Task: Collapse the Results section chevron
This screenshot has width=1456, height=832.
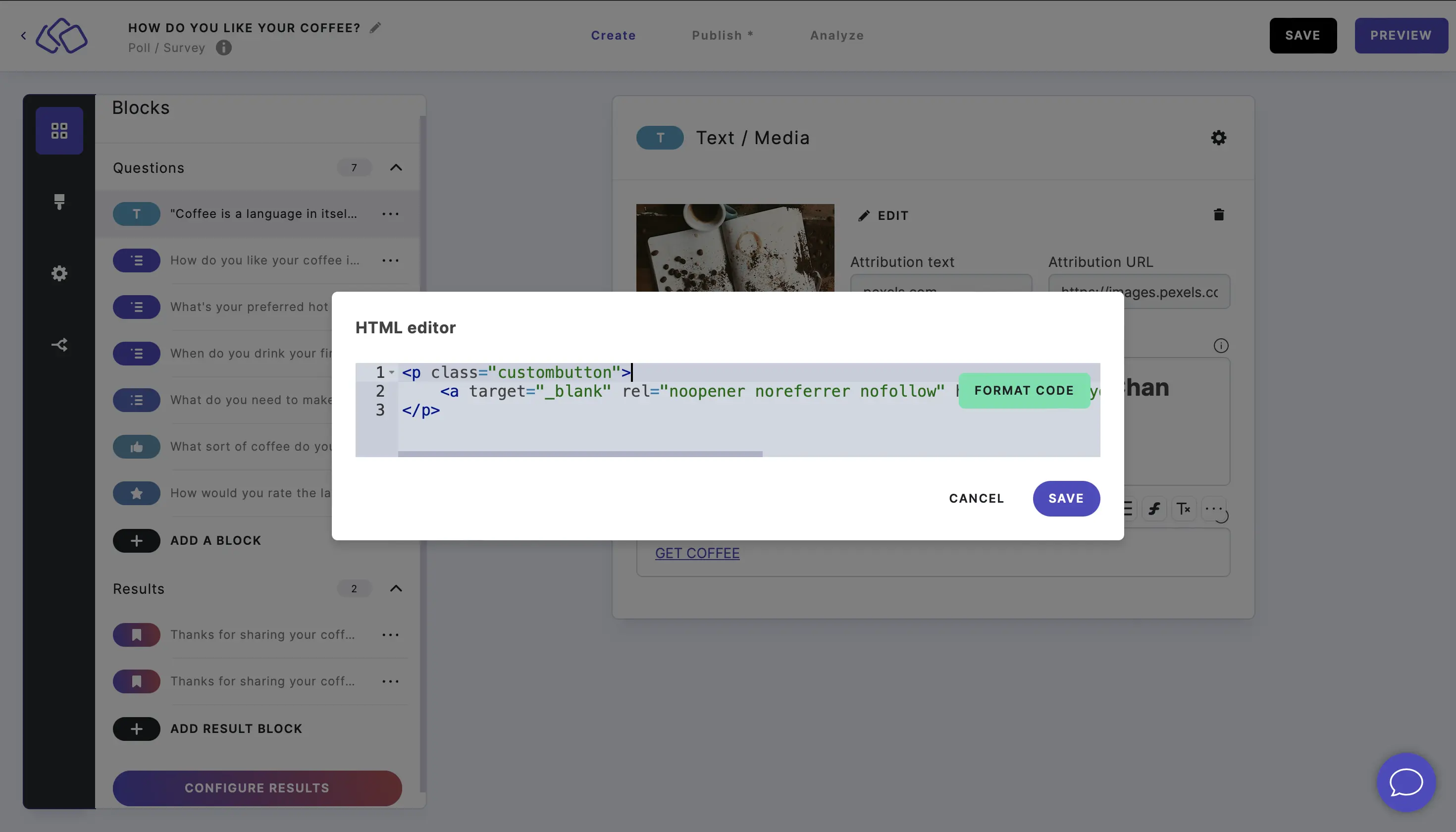Action: click(x=397, y=589)
